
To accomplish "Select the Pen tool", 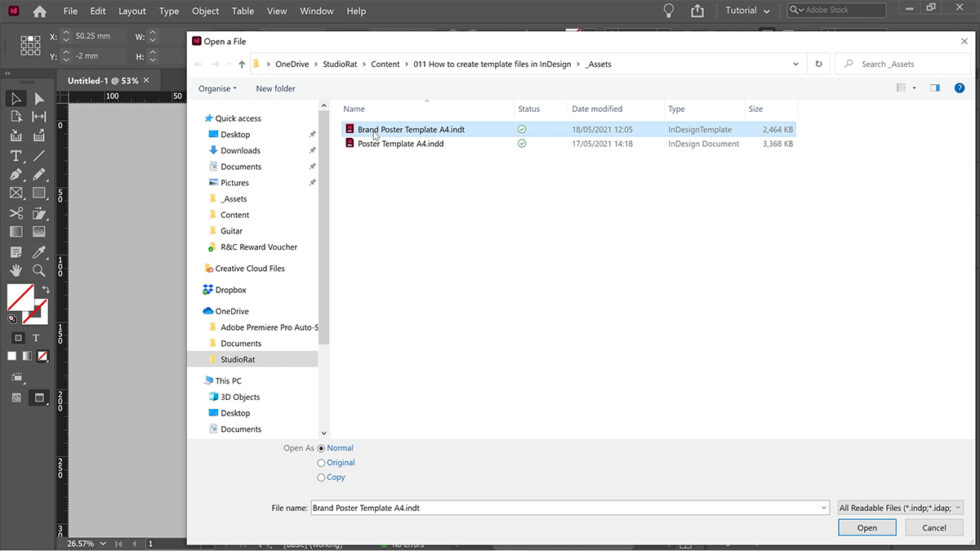I will tap(16, 175).
